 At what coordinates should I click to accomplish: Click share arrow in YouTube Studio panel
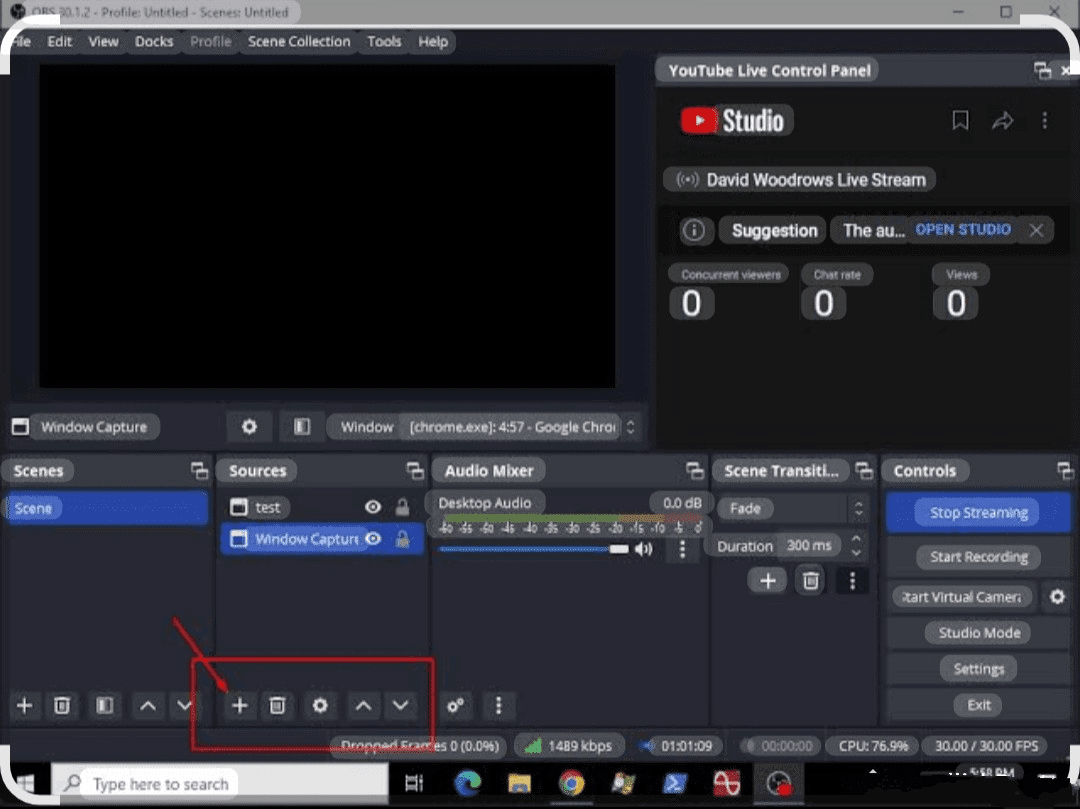point(1002,121)
